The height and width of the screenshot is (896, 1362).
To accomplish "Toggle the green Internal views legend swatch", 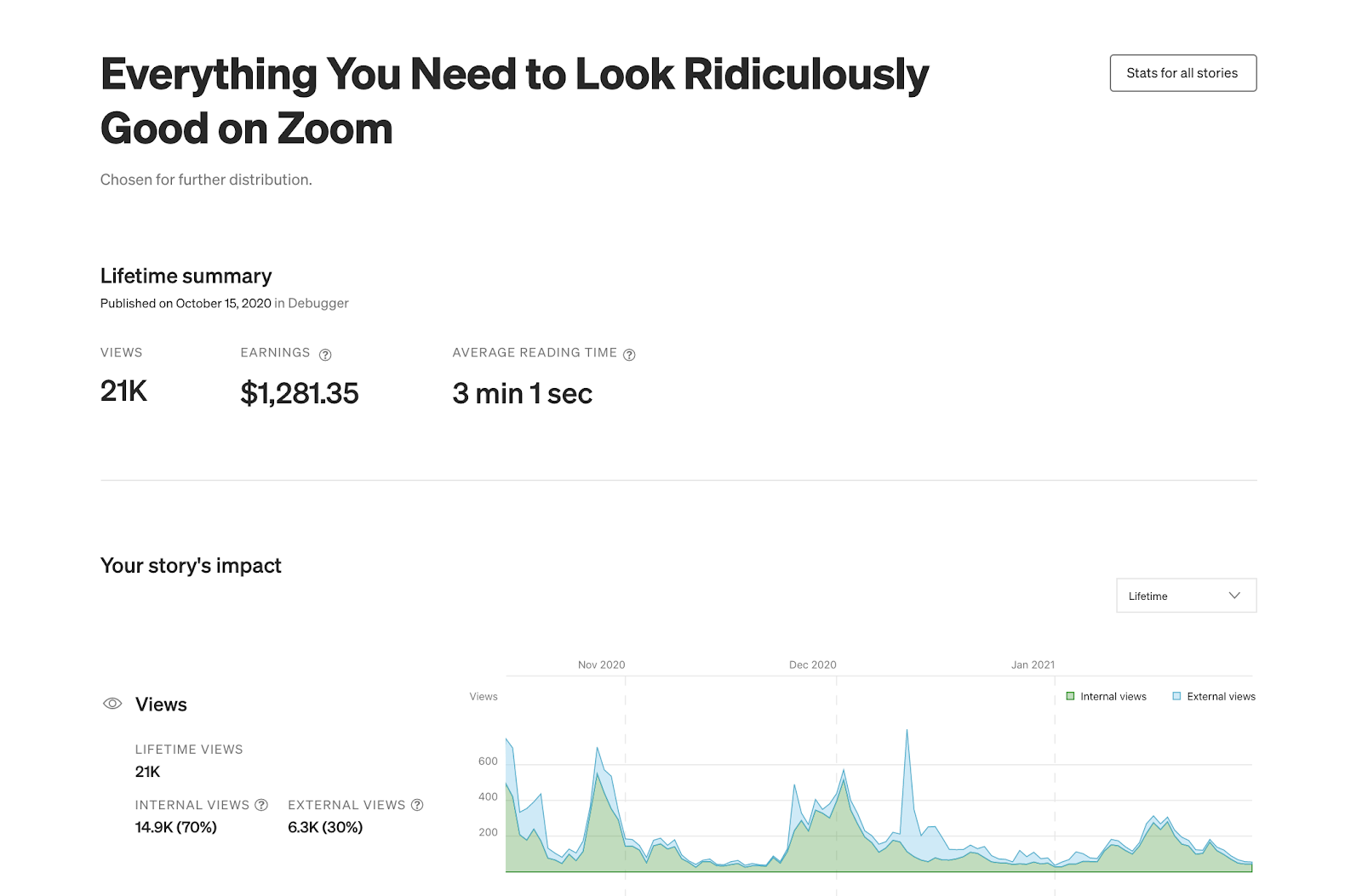I will (x=1070, y=696).
